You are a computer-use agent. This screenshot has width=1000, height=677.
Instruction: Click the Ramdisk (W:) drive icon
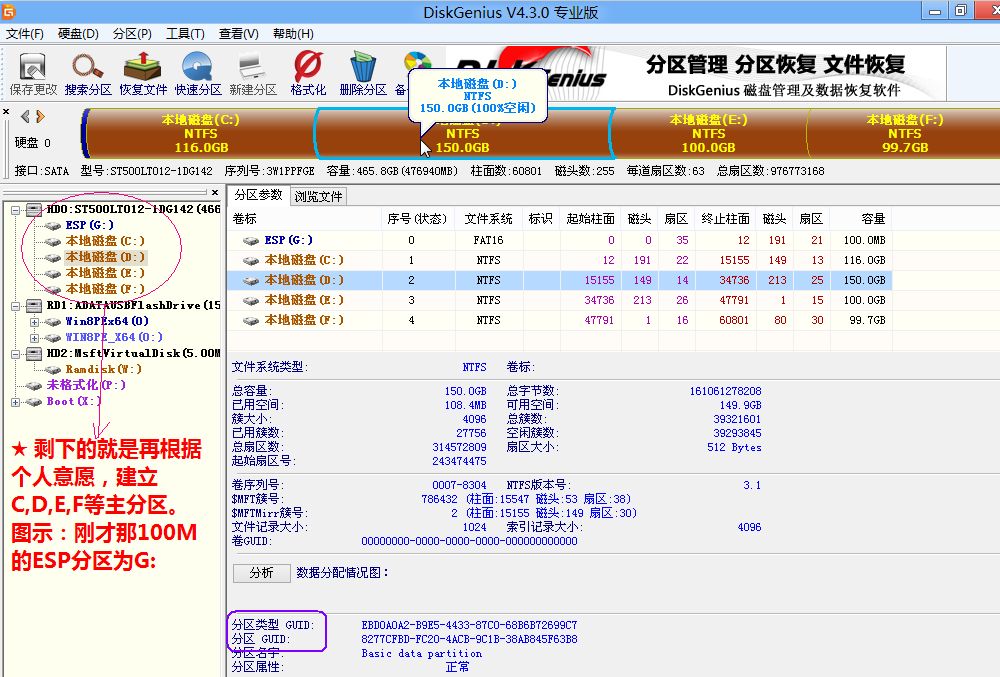tap(55, 368)
